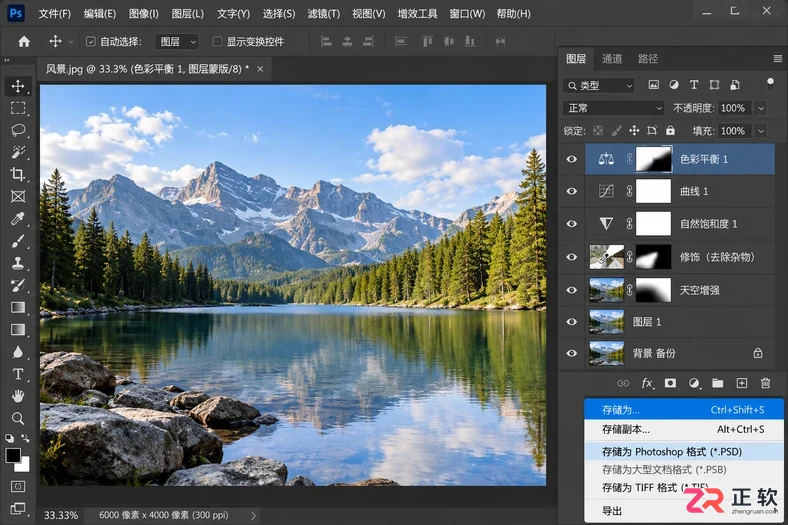788x525 pixels.
Task: Select the Lasso tool
Action: pyautogui.click(x=18, y=130)
